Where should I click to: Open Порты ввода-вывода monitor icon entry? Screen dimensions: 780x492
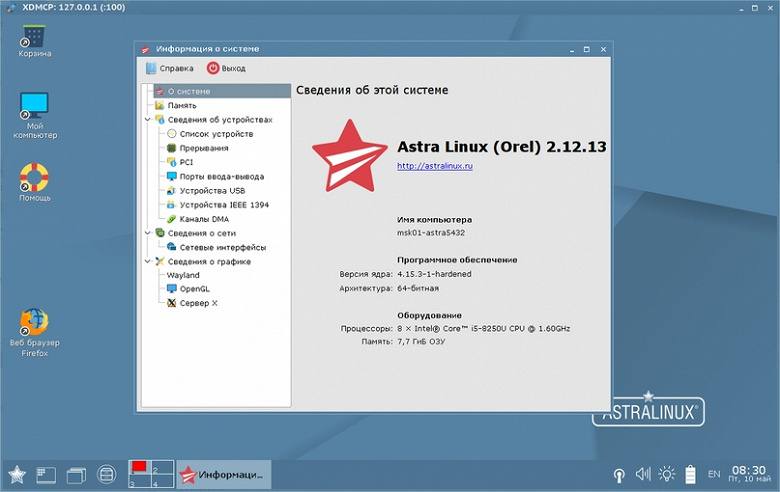click(172, 176)
